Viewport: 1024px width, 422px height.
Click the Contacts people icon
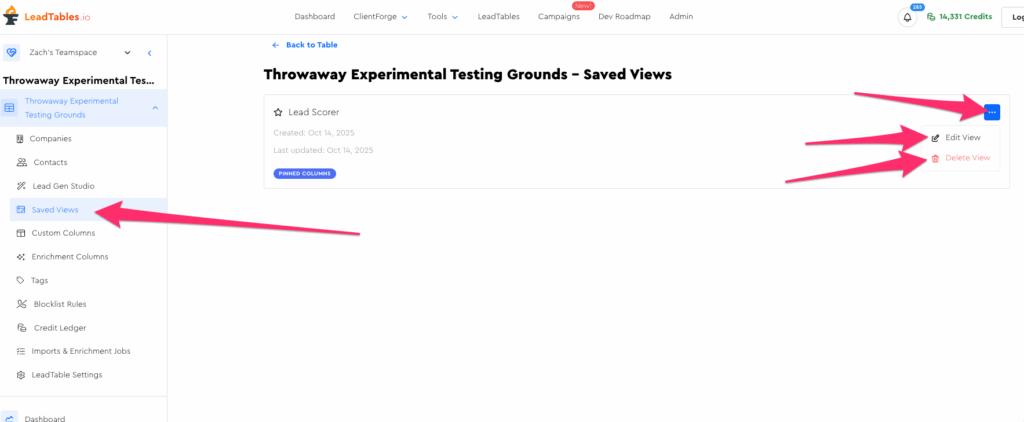(x=22, y=162)
